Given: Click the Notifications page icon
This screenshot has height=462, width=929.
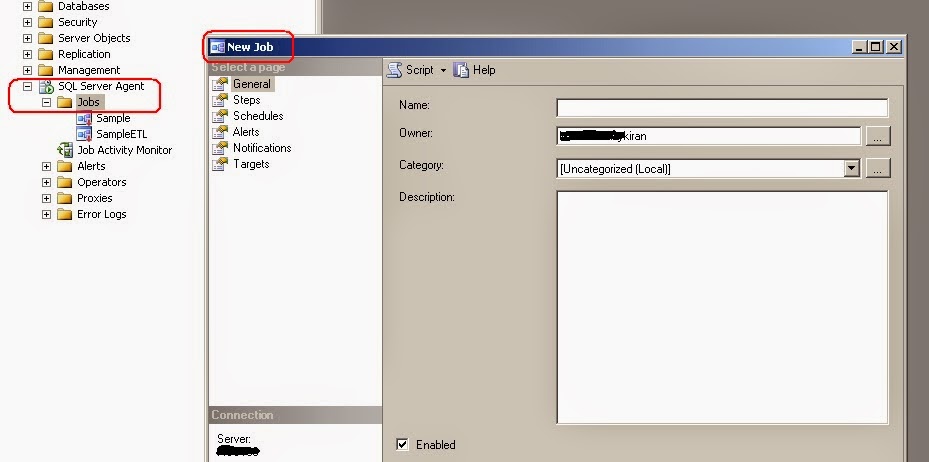Looking at the screenshot, I should tap(220, 148).
